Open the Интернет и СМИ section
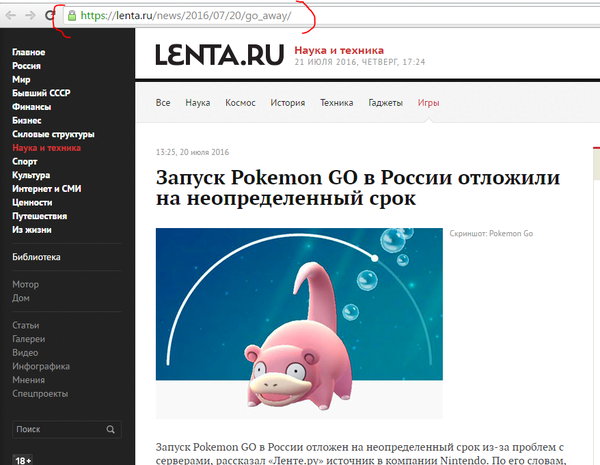 coord(47,189)
